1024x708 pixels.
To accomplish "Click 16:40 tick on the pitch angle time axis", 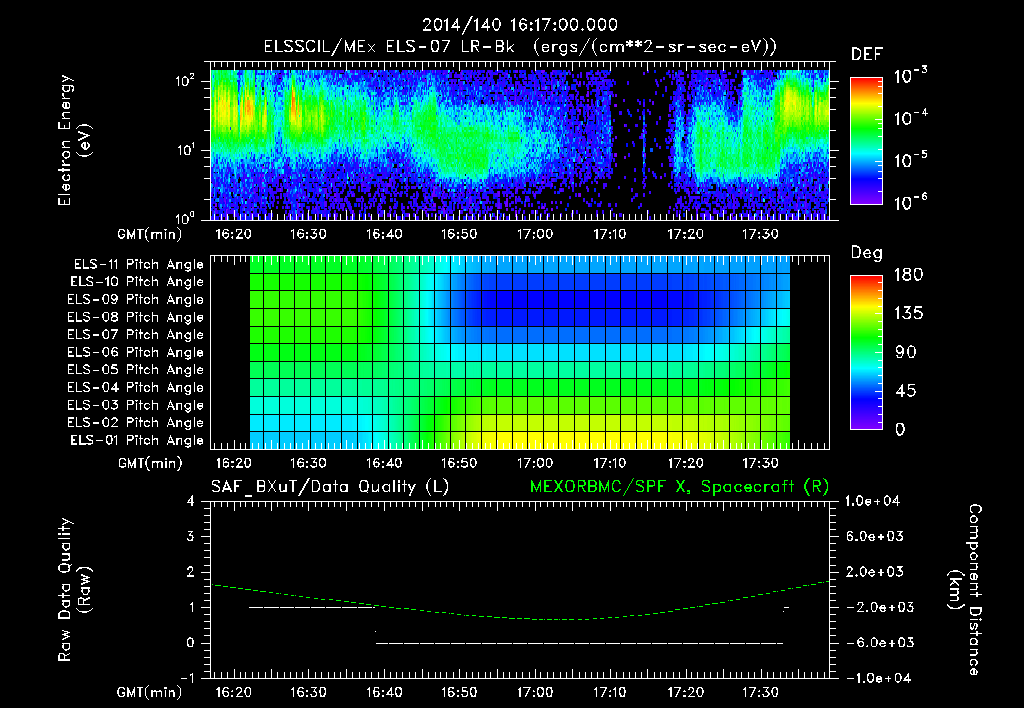I will point(384,463).
